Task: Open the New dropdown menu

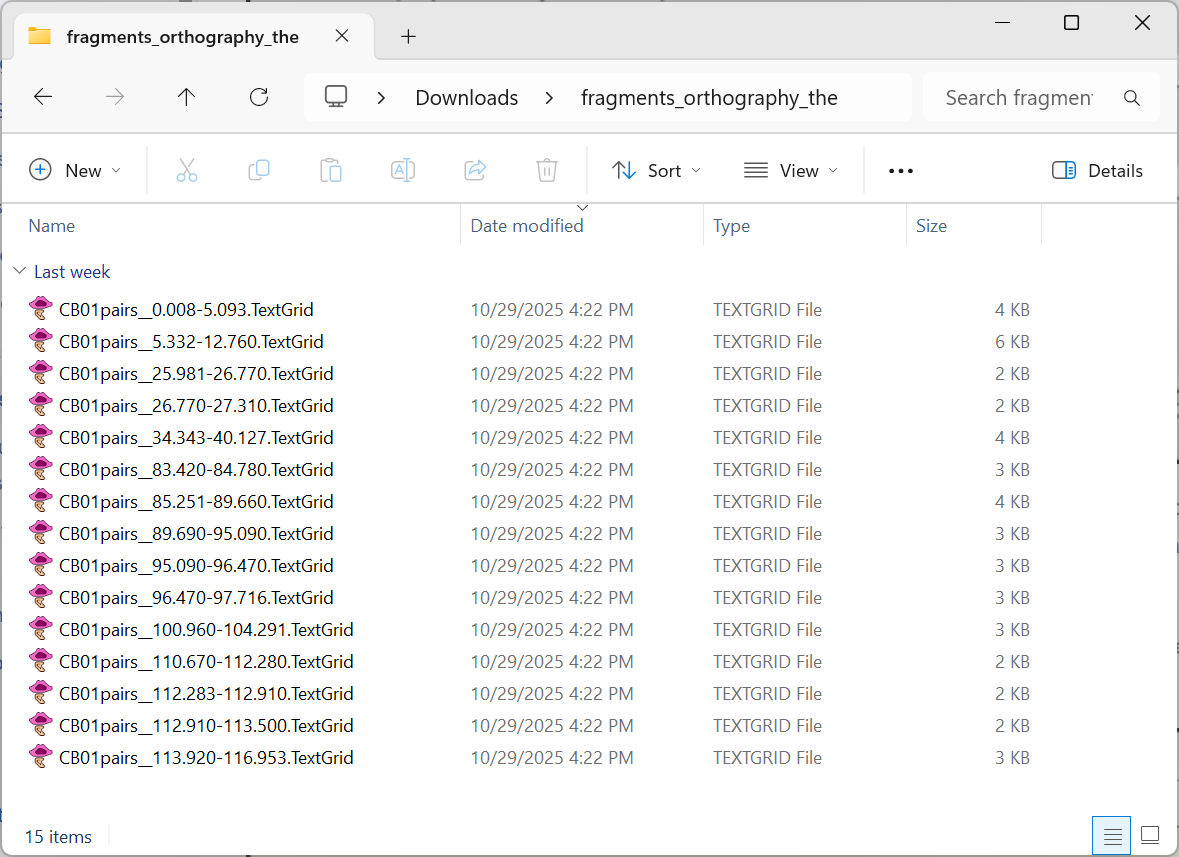Action: (x=75, y=171)
